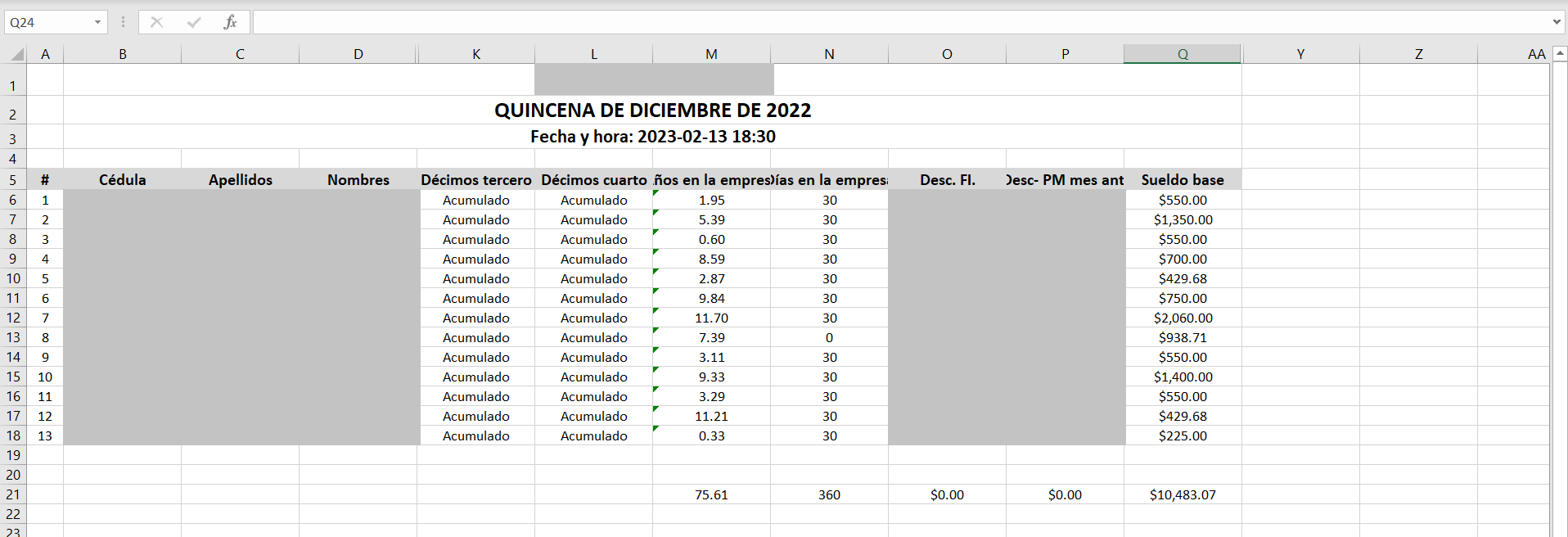
Task: Select column K header
Action: pos(476,54)
